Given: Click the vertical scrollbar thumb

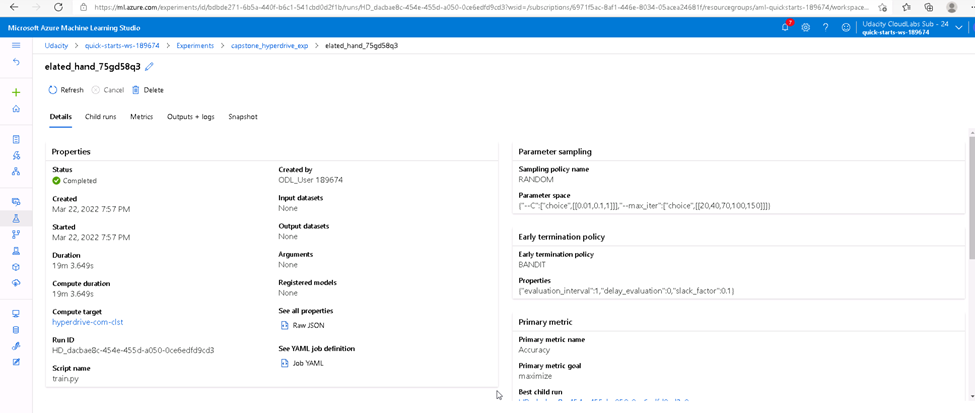Looking at the screenshot, I should [x=971, y=199].
